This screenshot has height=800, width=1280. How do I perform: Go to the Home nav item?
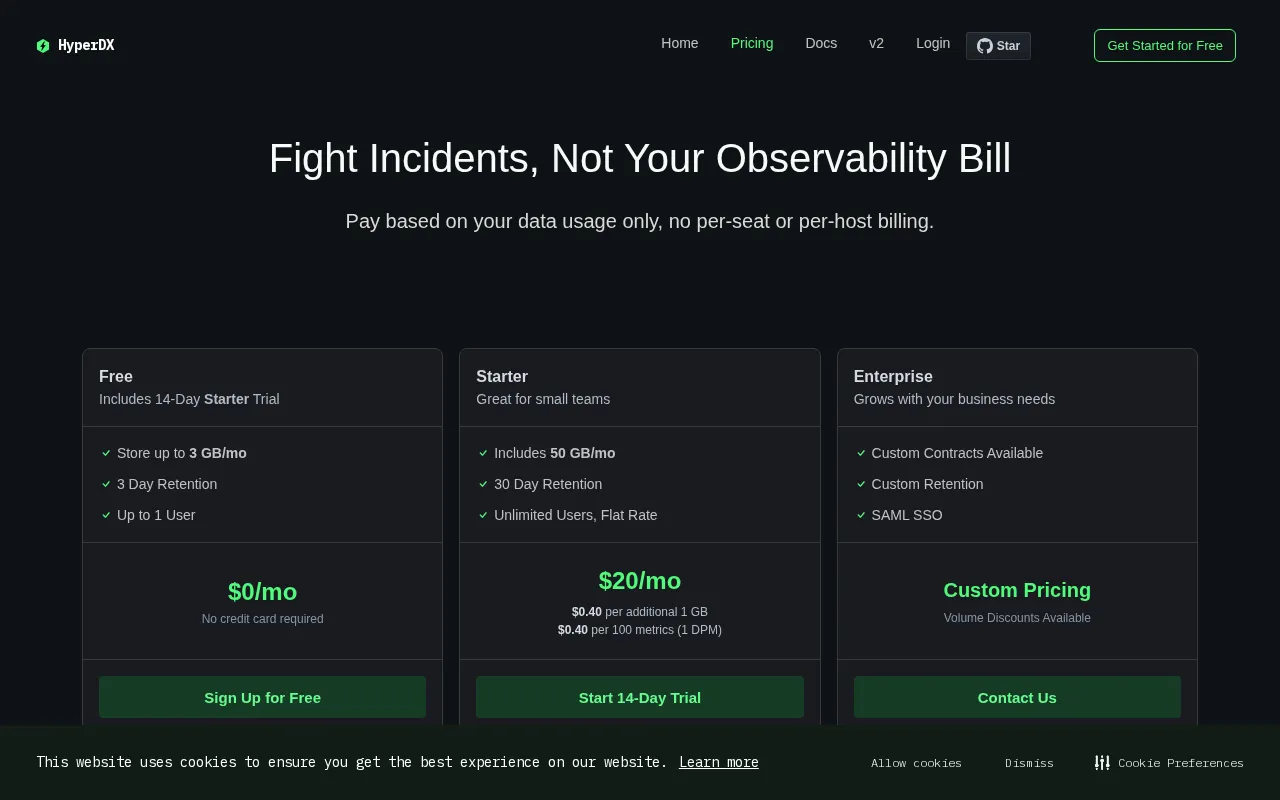coord(680,43)
